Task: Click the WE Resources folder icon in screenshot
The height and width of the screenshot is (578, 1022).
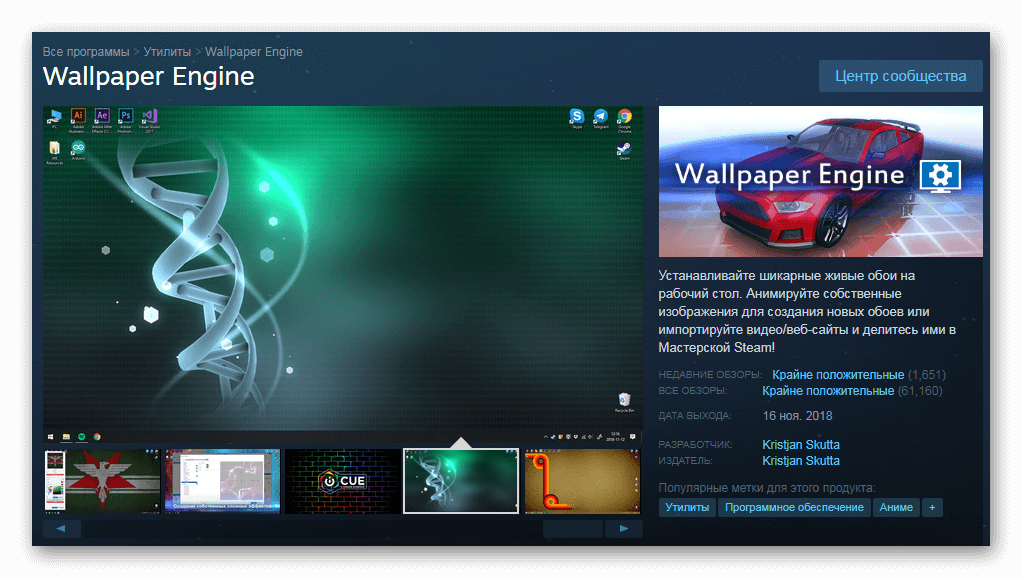Action: [55, 152]
